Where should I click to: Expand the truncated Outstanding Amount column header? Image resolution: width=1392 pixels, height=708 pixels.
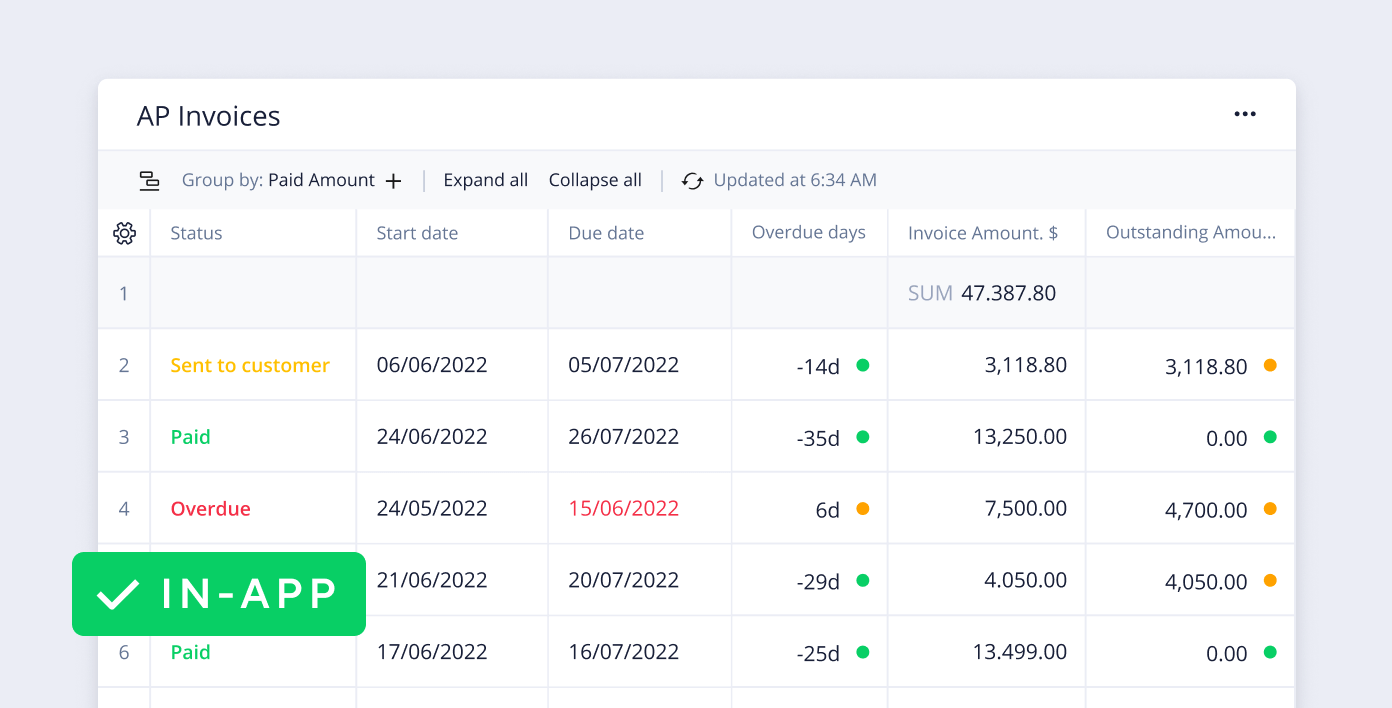tap(1190, 232)
